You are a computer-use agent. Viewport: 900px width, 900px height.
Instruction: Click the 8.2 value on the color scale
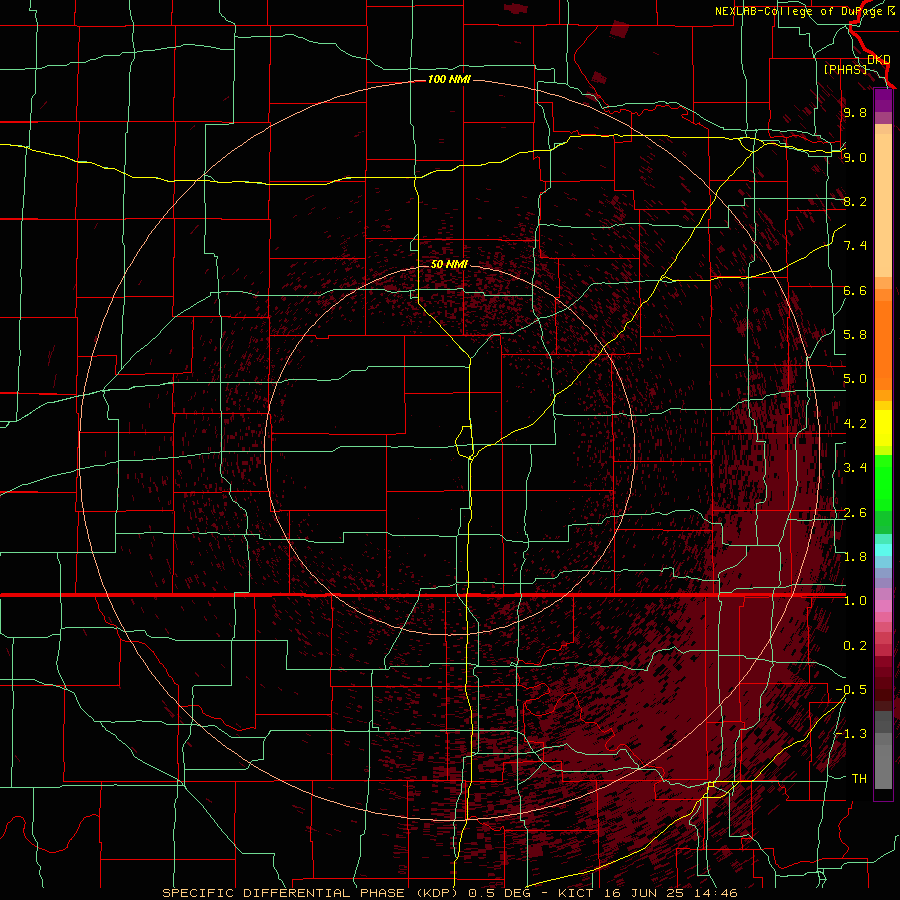click(855, 201)
